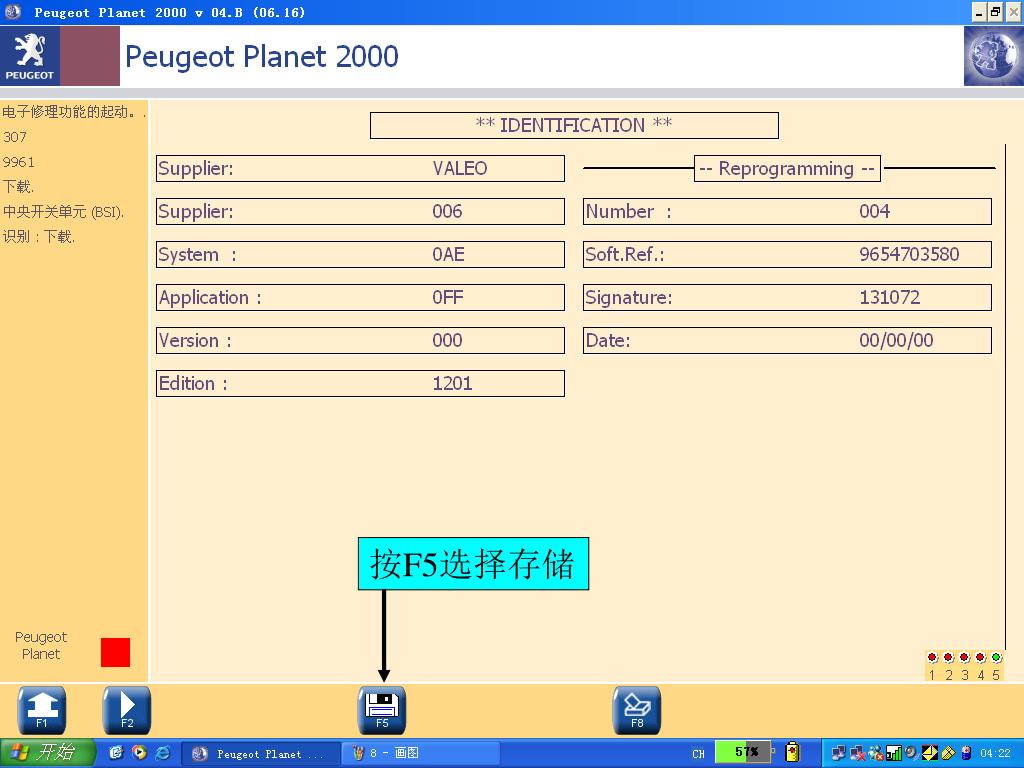1024x768 pixels.
Task: Click the disconnected network tray icon with red X
Action: 857,753
